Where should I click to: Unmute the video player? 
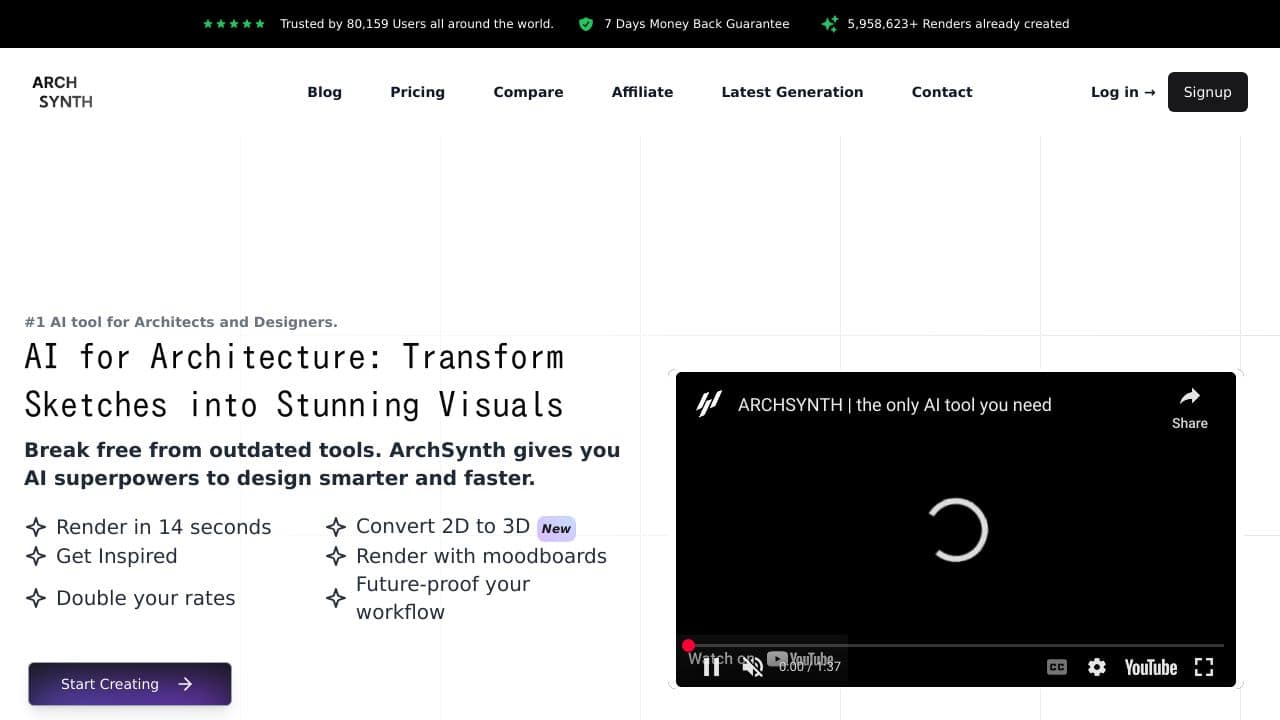coord(753,667)
